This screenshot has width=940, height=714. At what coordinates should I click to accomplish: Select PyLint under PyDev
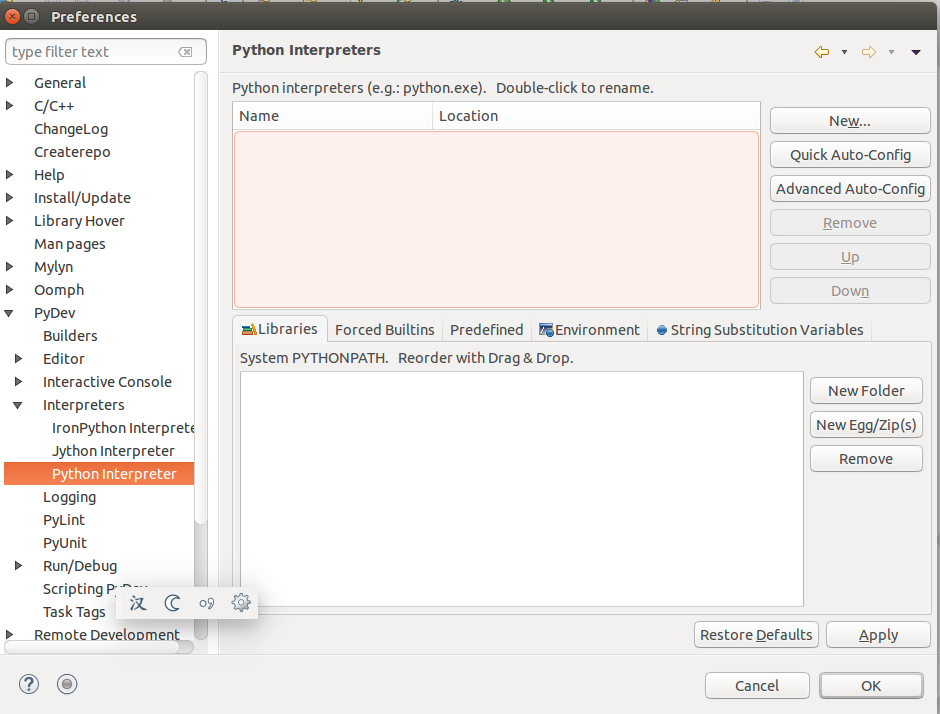64,520
